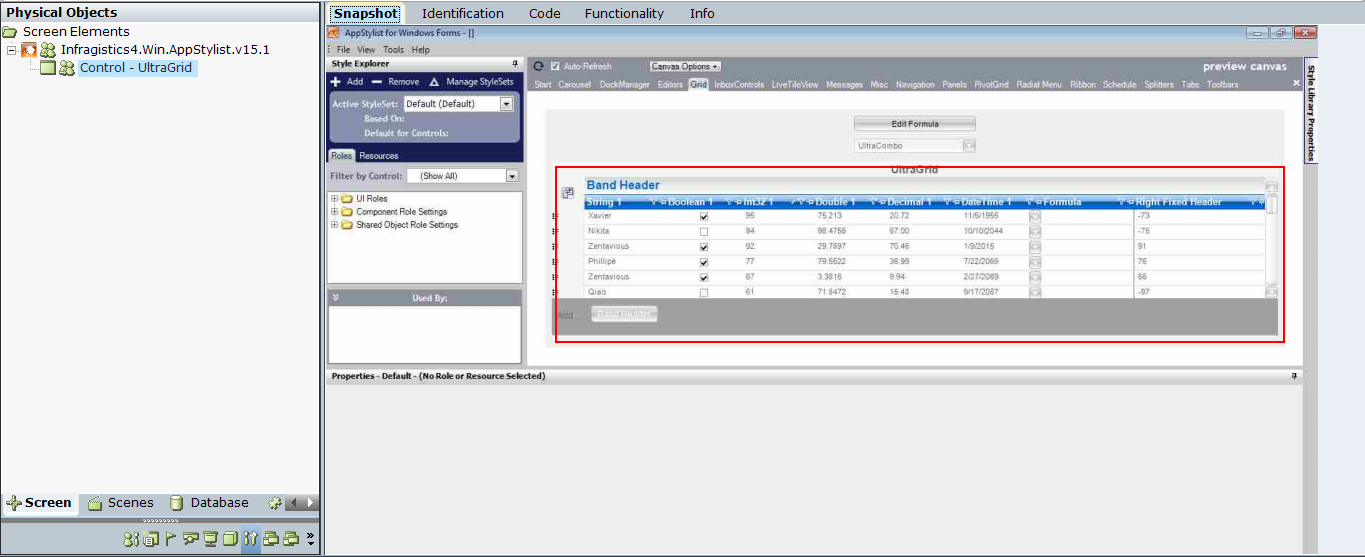Switch to the Identification tab
This screenshot has width=1365, height=557.
(x=462, y=14)
